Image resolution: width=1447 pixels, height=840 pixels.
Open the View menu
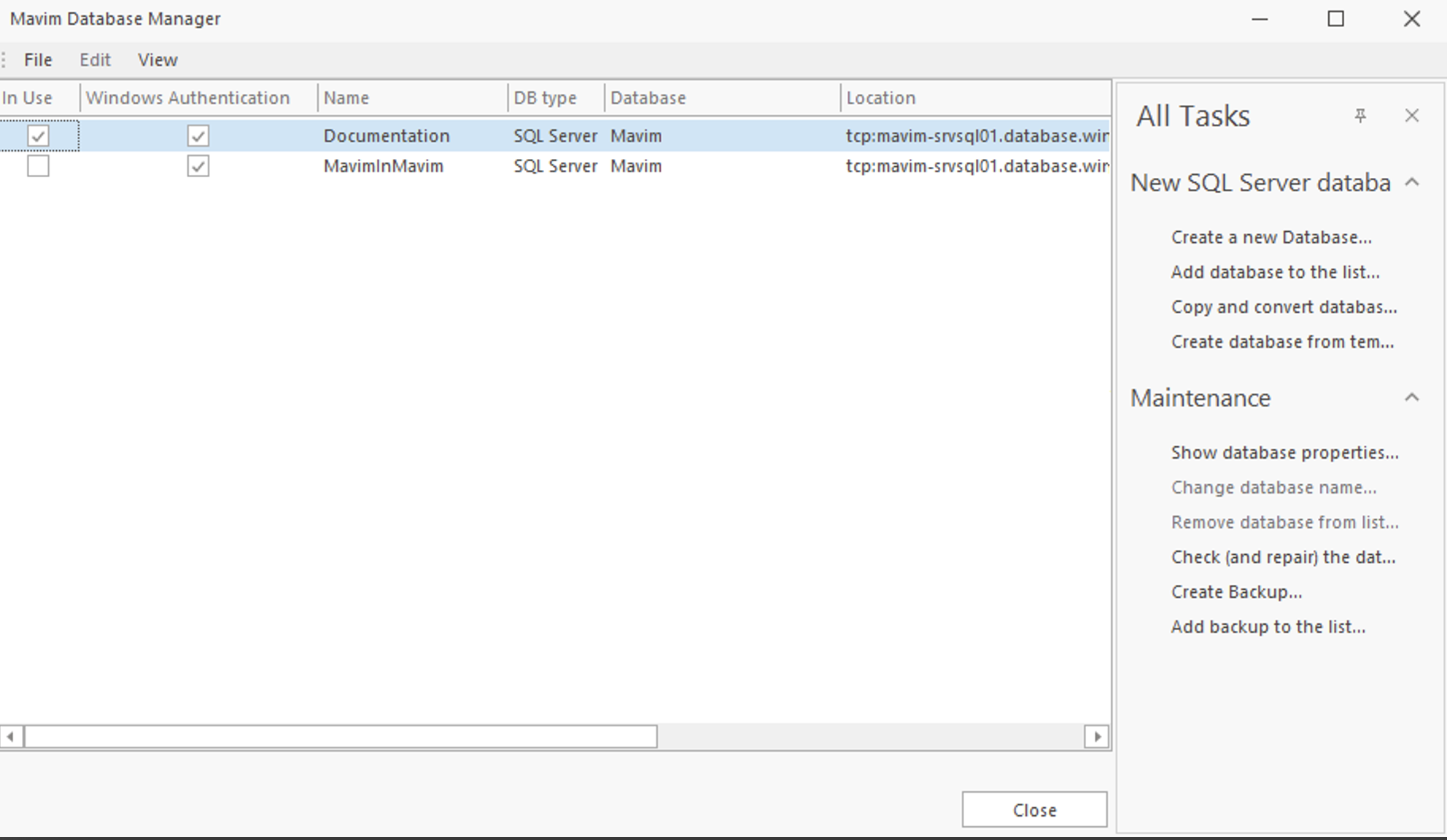[x=158, y=60]
